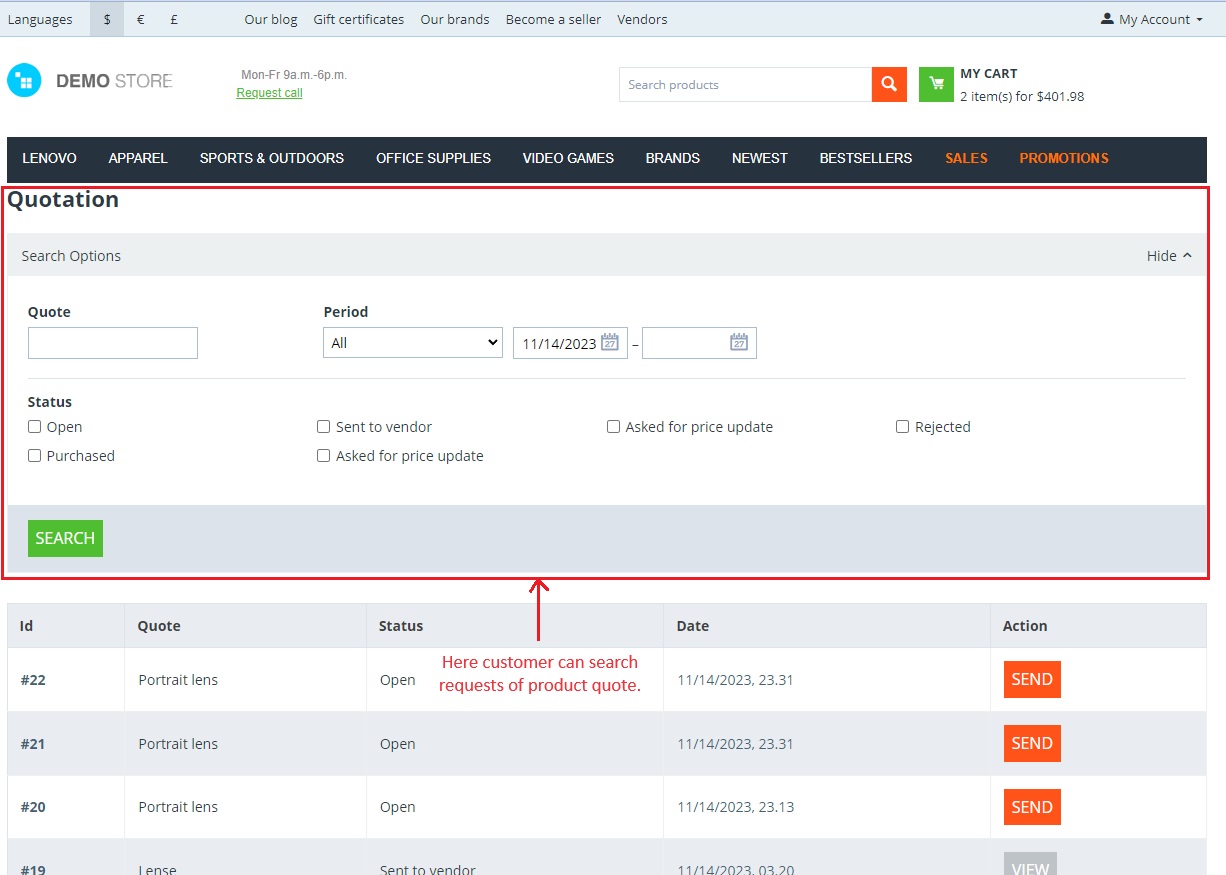
Task: Click the Request call link
Action: 269,93
